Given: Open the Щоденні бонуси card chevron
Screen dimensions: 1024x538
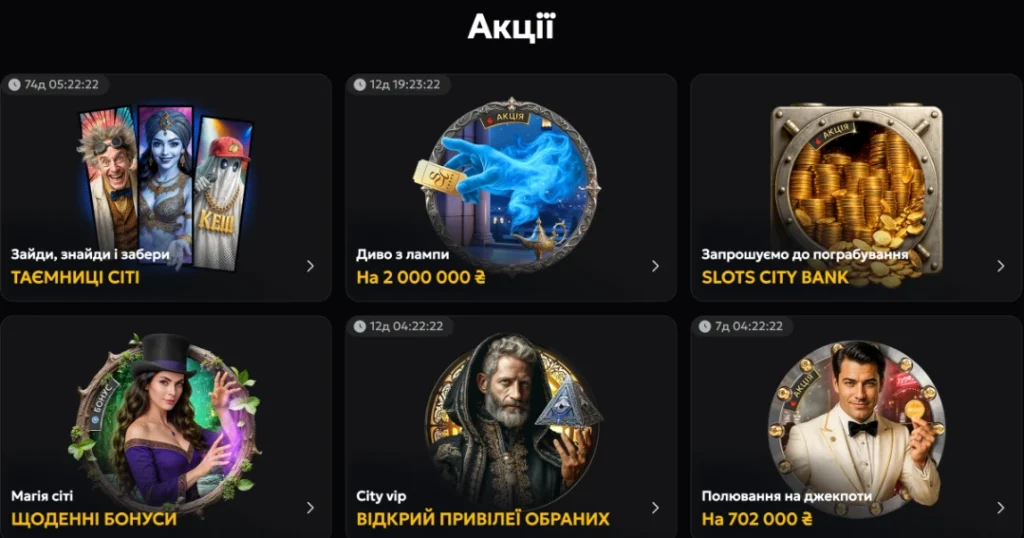Looking at the screenshot, I should 310,507.
